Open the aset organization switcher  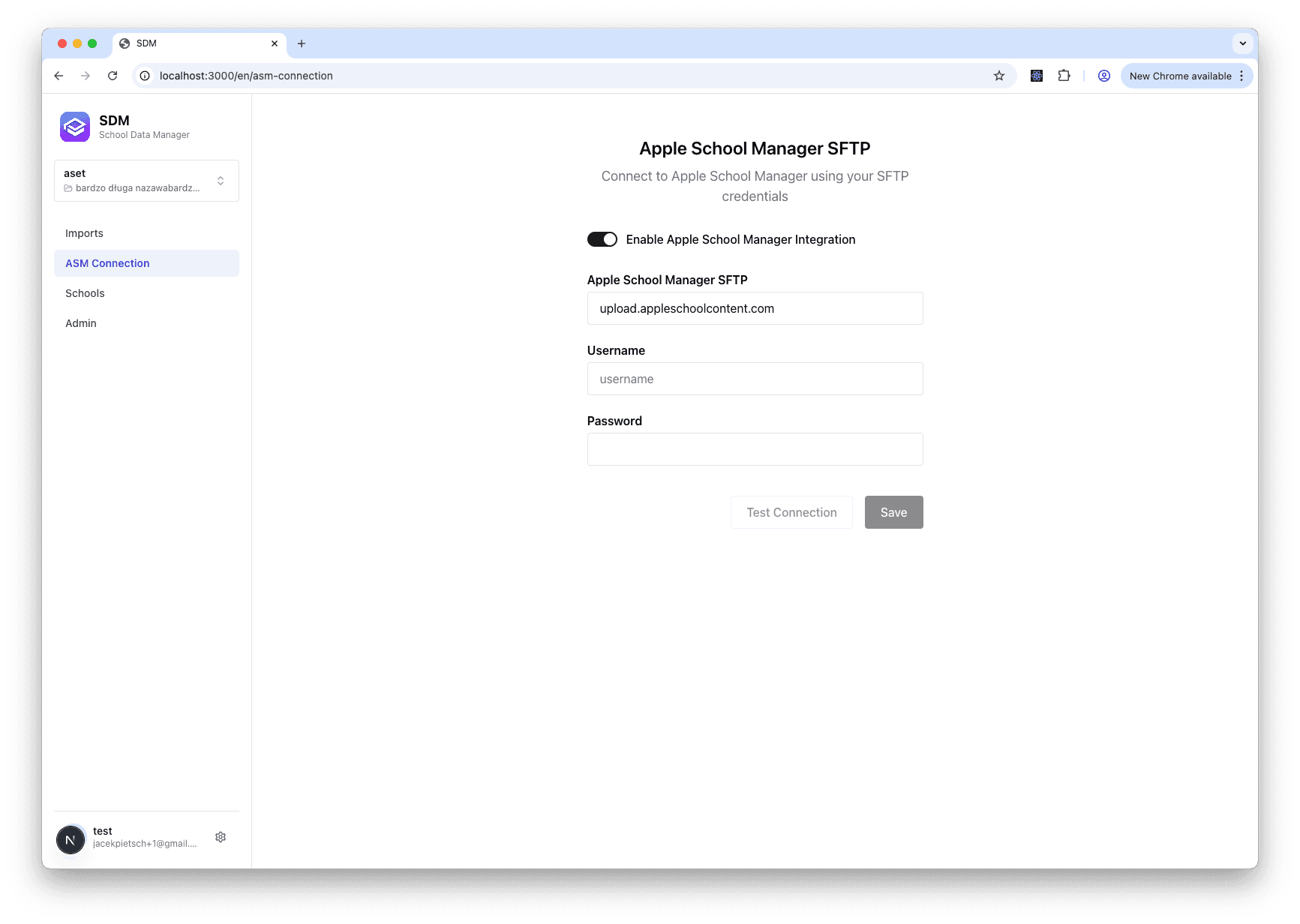point(146,181)
